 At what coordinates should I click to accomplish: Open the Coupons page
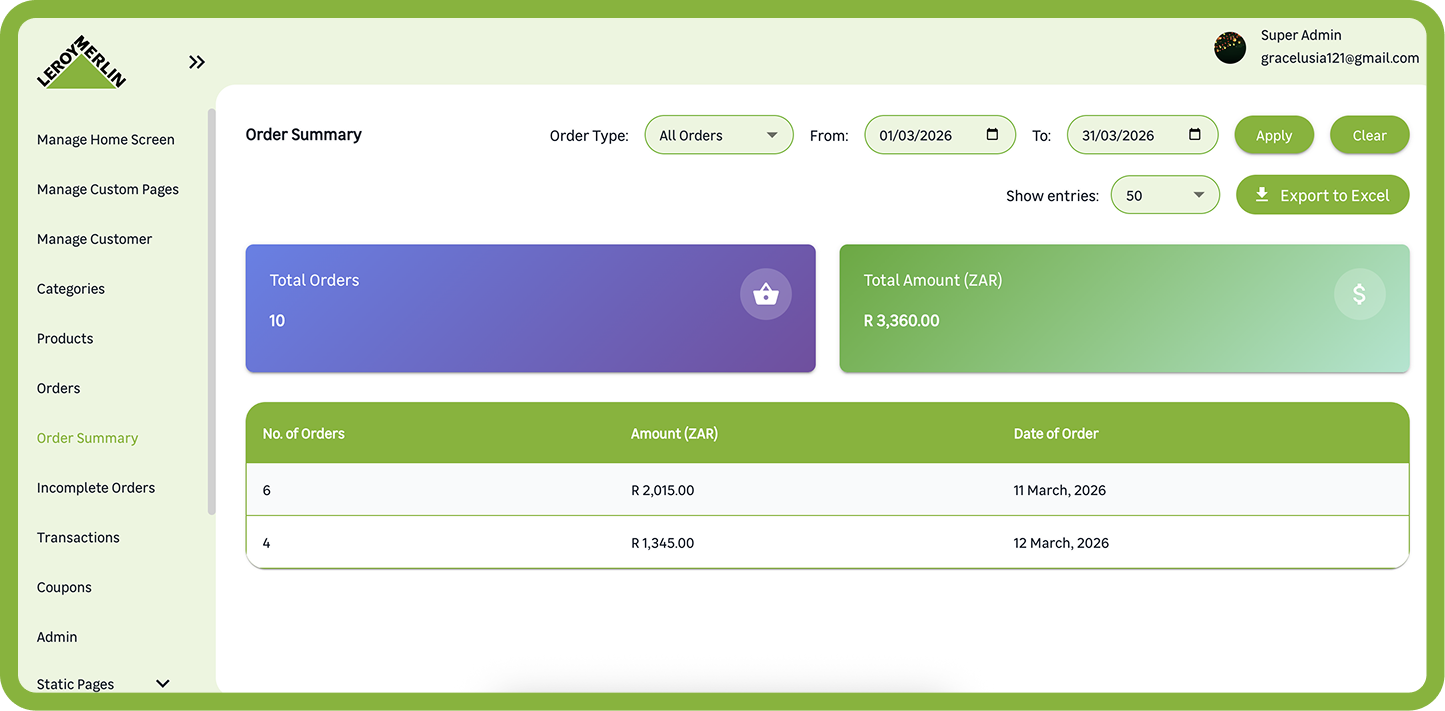[64, 587]
